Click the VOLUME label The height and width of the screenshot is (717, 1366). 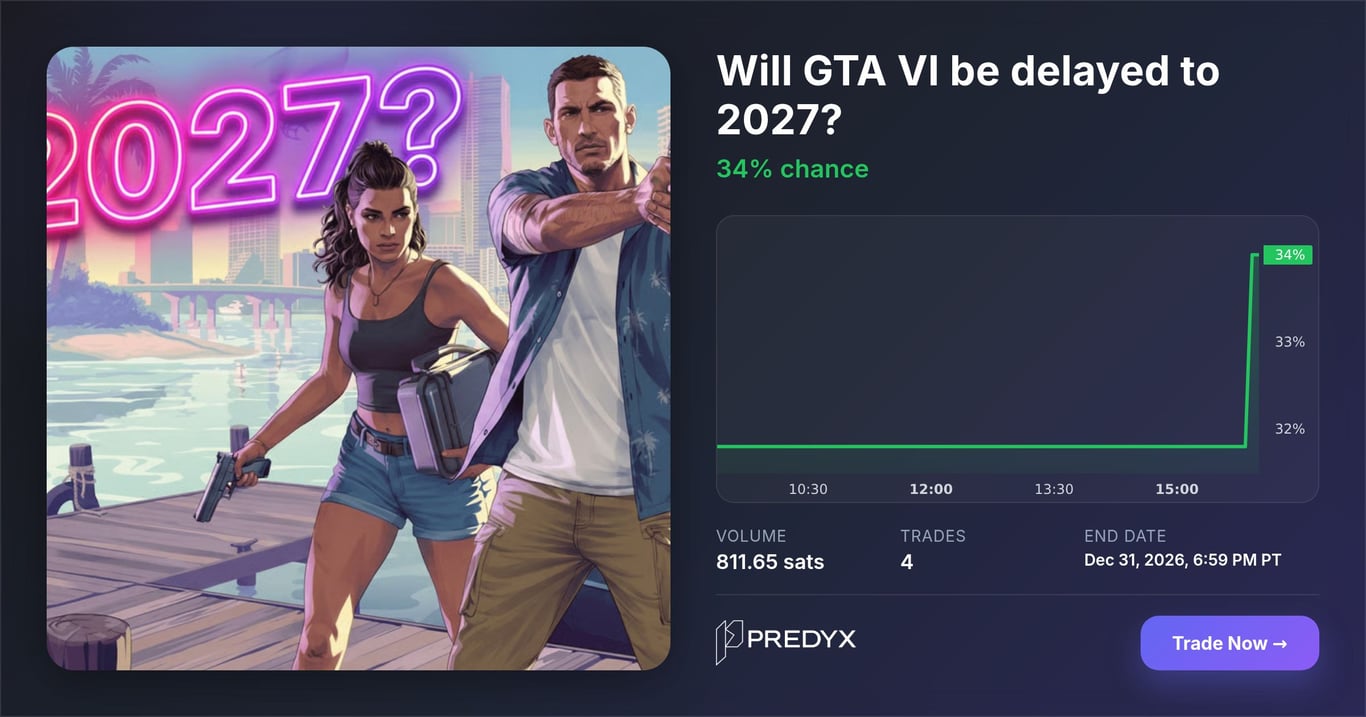(751, 536)
